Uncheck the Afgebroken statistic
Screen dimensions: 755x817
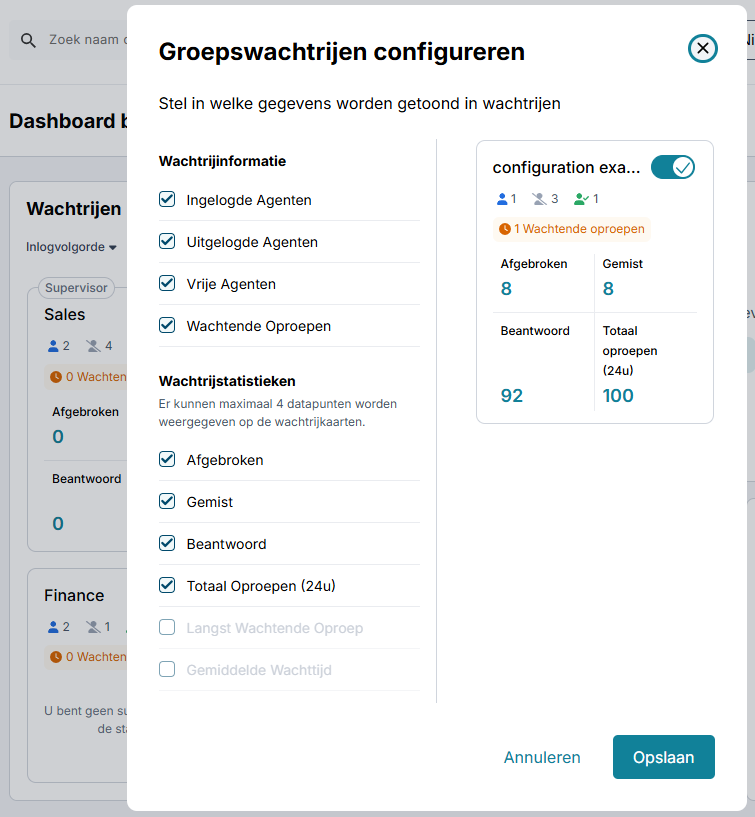click(167, 460)
